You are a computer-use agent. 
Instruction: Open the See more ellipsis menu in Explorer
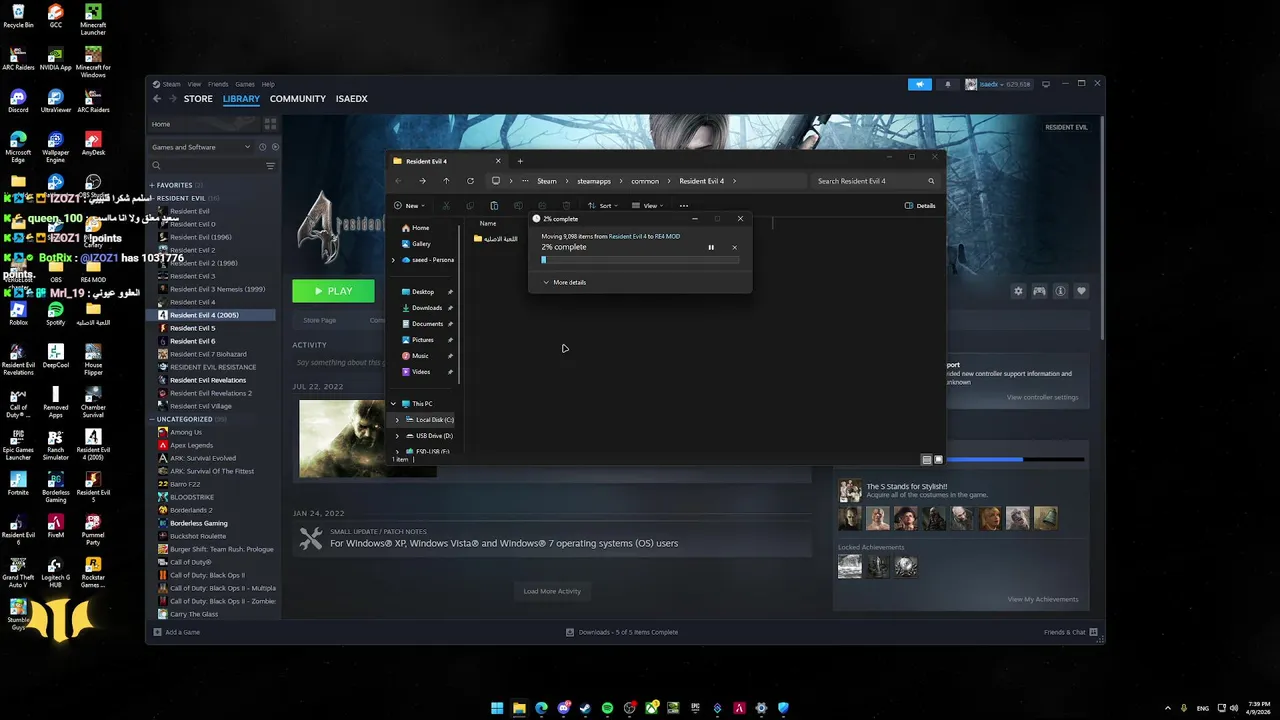click(x=684, y=206)
